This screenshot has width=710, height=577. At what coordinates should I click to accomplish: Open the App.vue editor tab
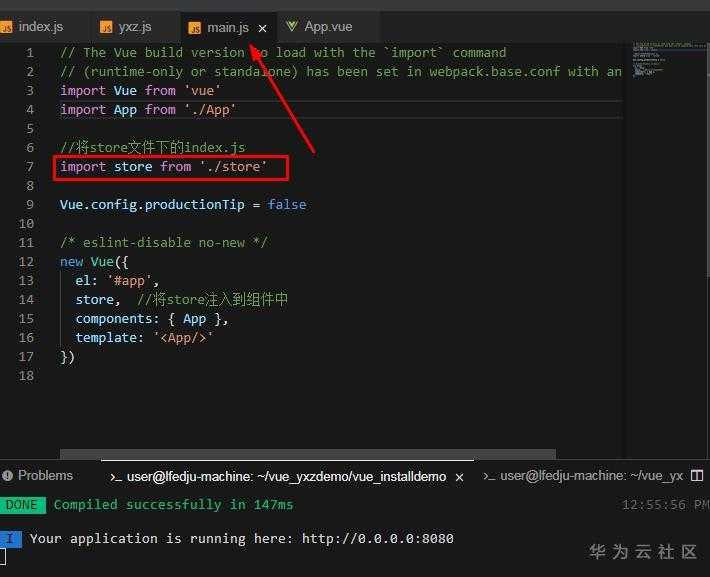tap(328, 27)
